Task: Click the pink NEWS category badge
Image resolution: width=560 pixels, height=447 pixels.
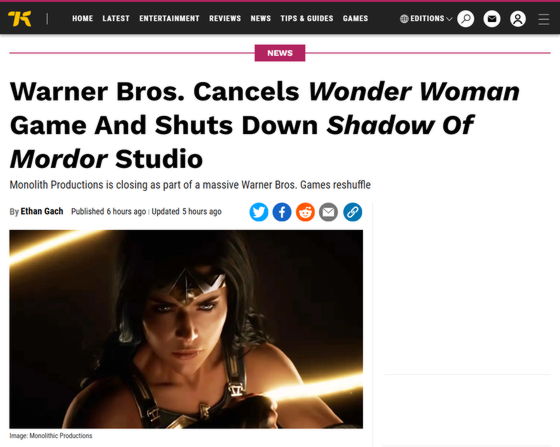Action: [x=280, y=53]
